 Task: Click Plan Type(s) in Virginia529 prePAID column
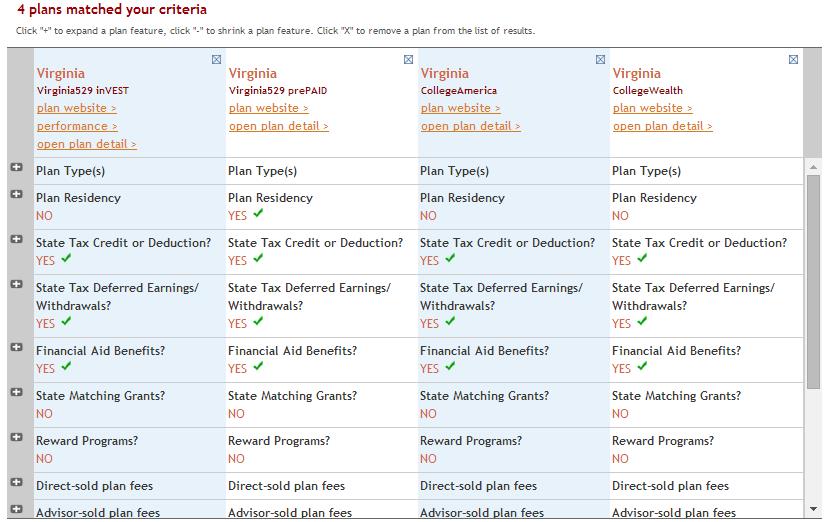pyautogui.click(x=262, y=171)
